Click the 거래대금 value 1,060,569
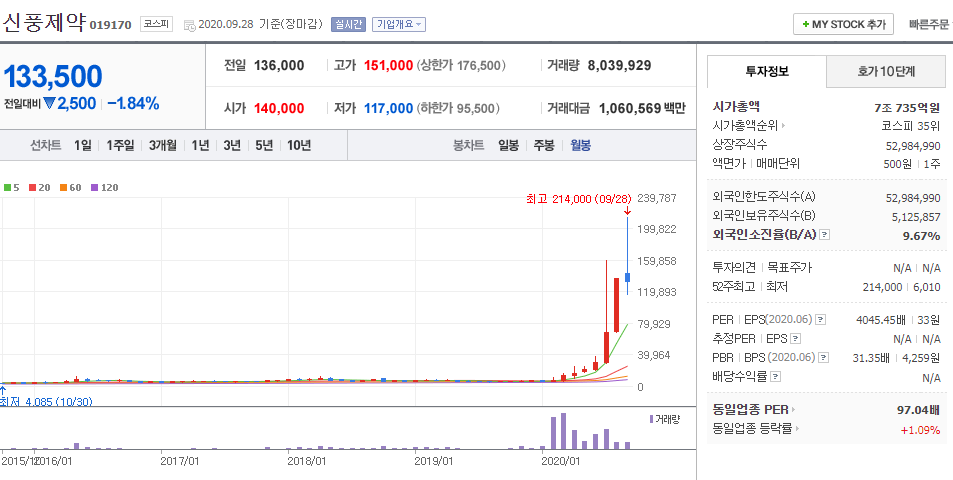Viewport: 953px width, 480px height. click(x=630, y=109)
